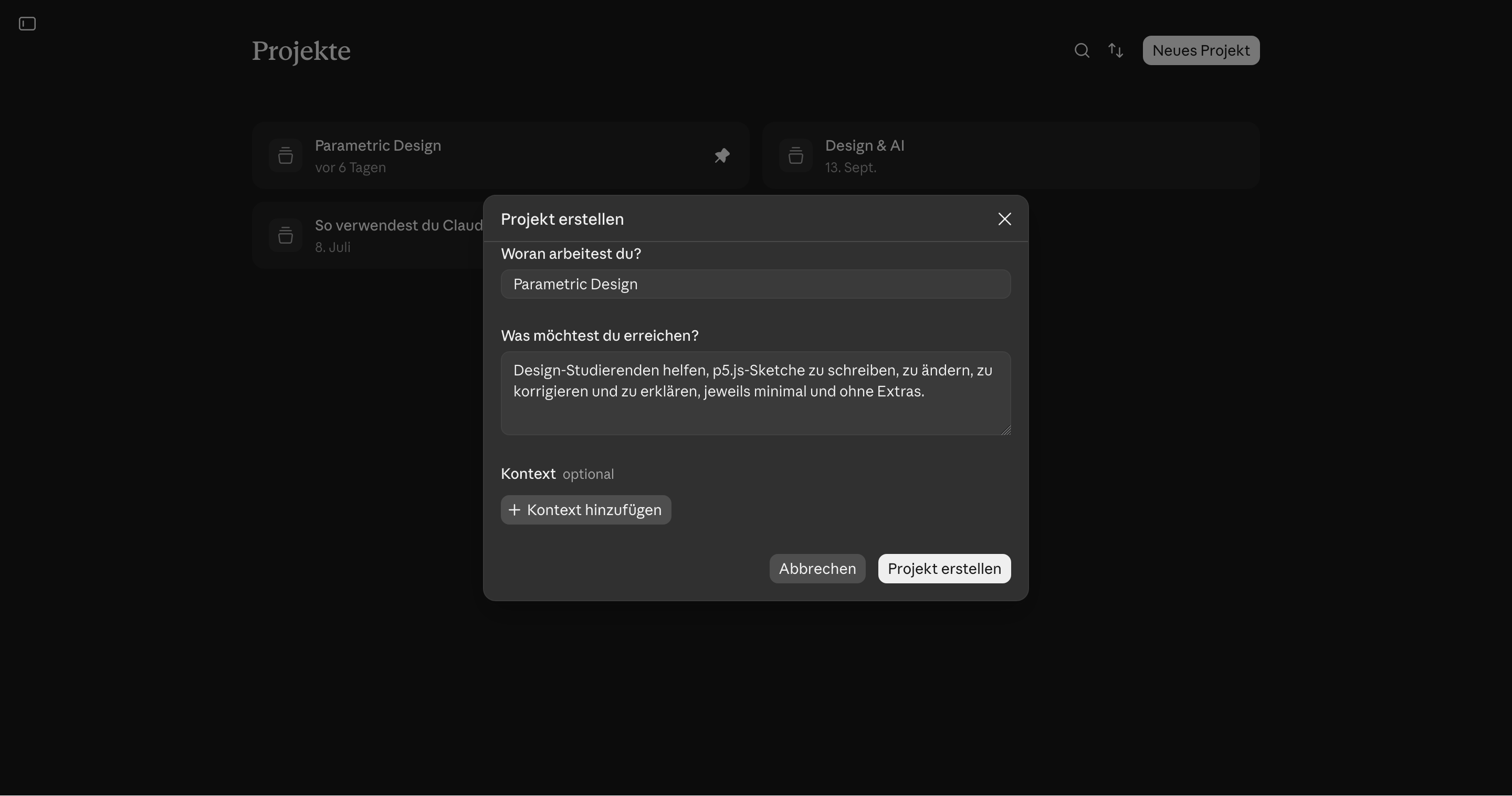The image size is (1512, 796).
Task: Close the Projekt erstellen dialog
Action: point(1004,219)
